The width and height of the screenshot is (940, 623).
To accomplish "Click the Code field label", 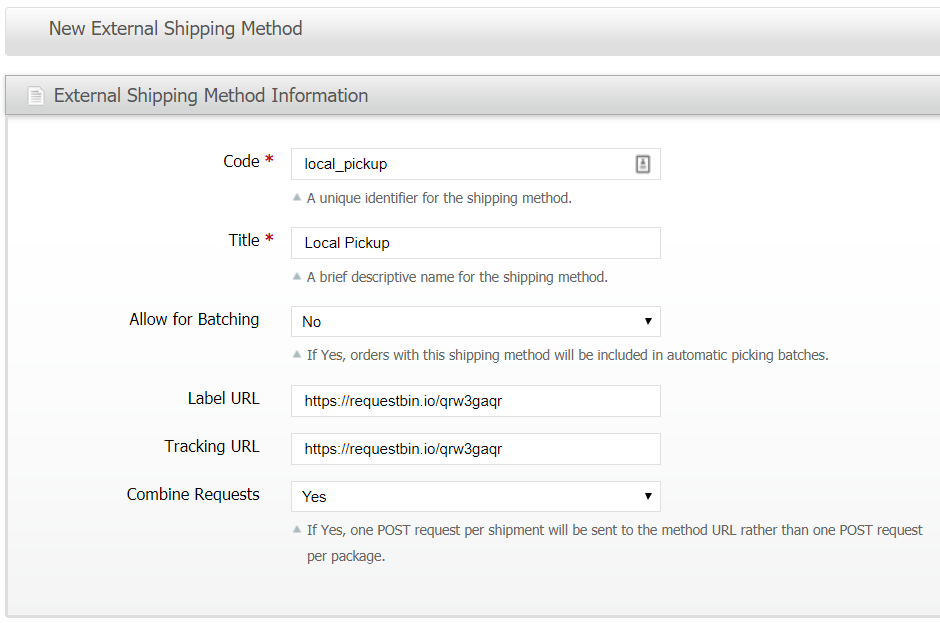I will click(x=241, y=161).
